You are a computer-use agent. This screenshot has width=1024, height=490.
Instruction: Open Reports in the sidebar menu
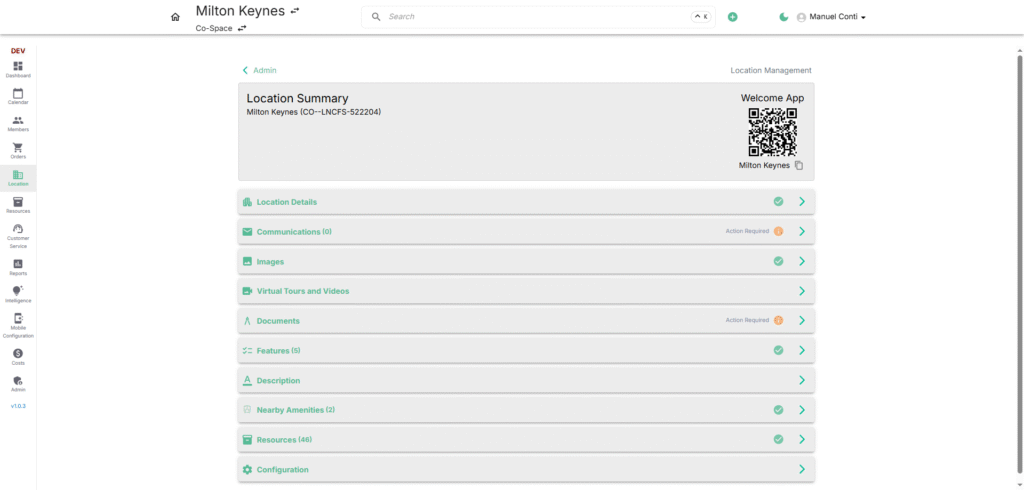pos(18,266)
